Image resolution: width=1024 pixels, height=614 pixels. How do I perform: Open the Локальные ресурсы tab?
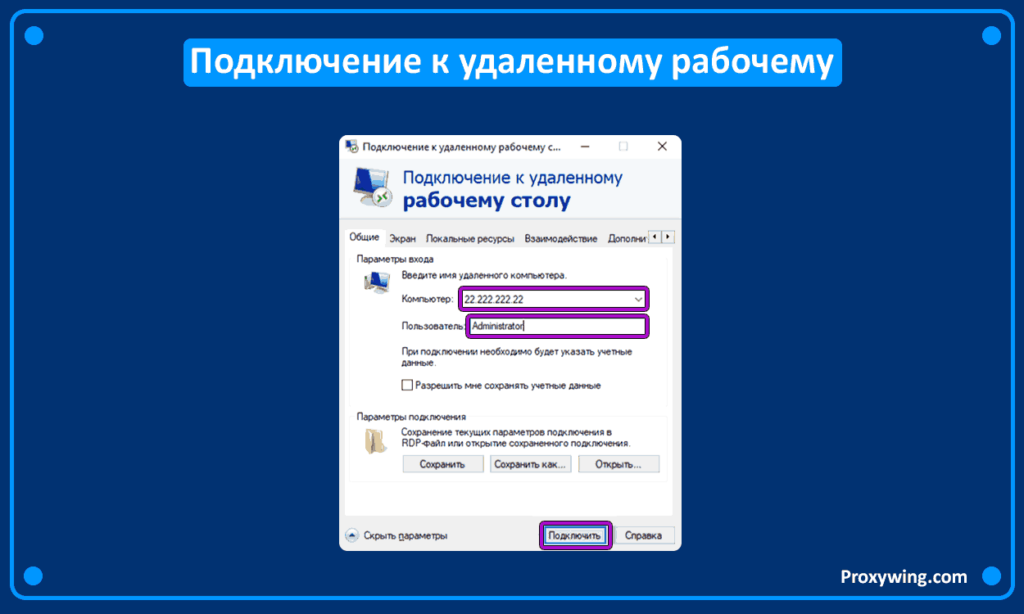470,239
